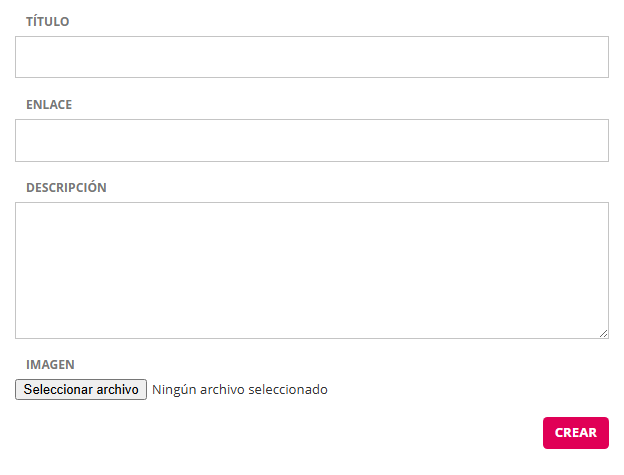Click the DESCRIPCIÓN field label
Image resolution: width=624 pixels, height=475 pixels.
click(x=66, y=187)
